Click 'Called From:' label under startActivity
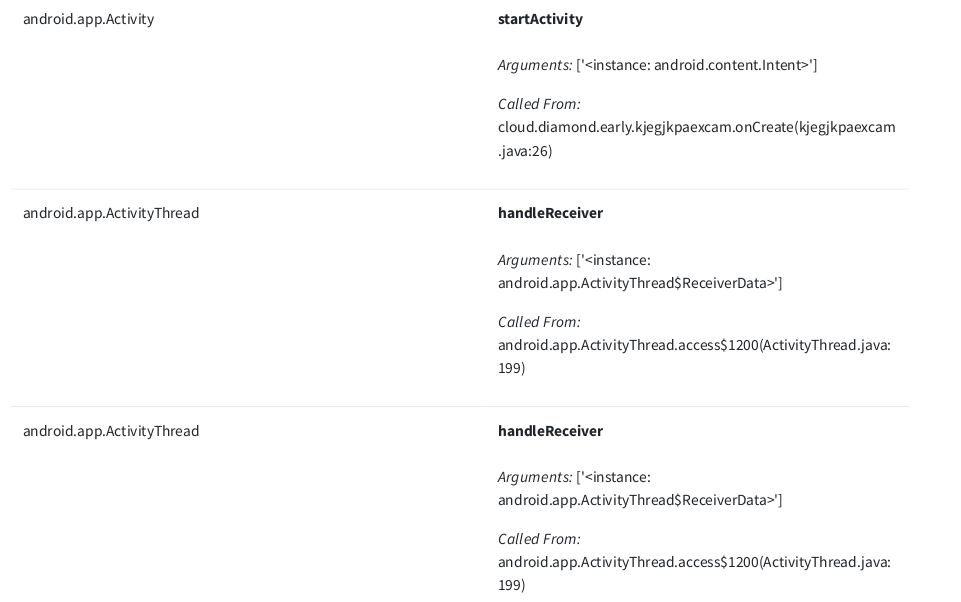This screenshot has height=602, width=961. [539, 104]
